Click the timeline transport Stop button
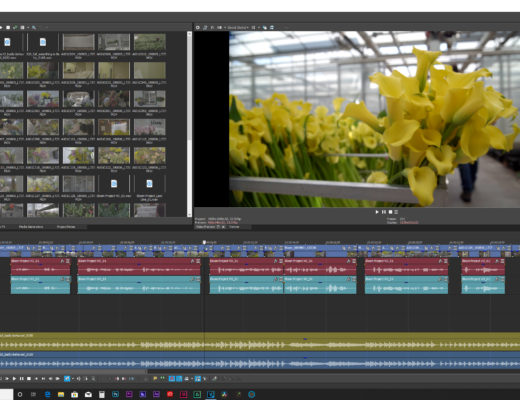Image resolution: width=520 pixels, height=400 pixels. 29,379
